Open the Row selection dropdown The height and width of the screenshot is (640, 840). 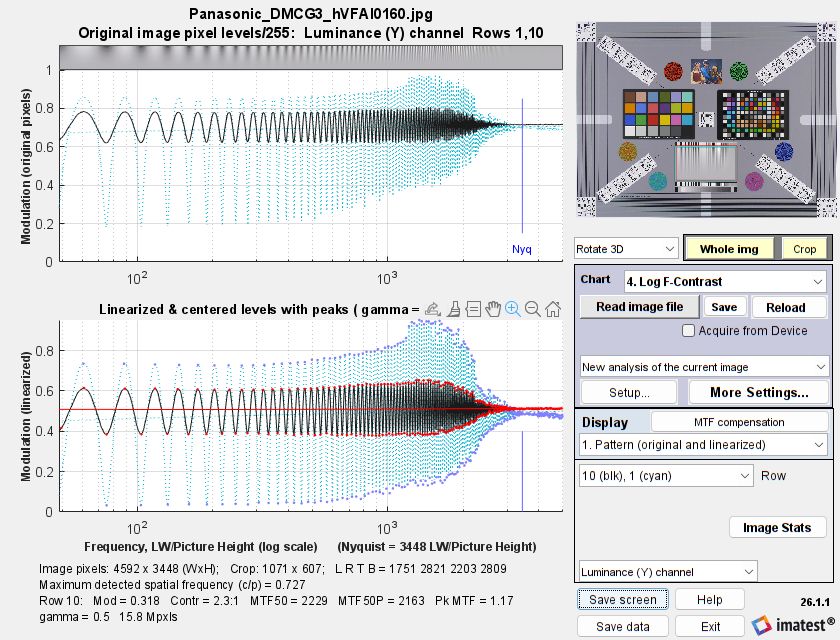(x=666, y=476)
